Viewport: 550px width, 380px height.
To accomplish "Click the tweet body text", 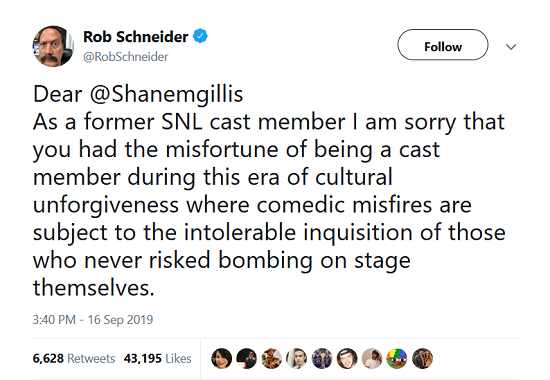I will coord(269,191).
